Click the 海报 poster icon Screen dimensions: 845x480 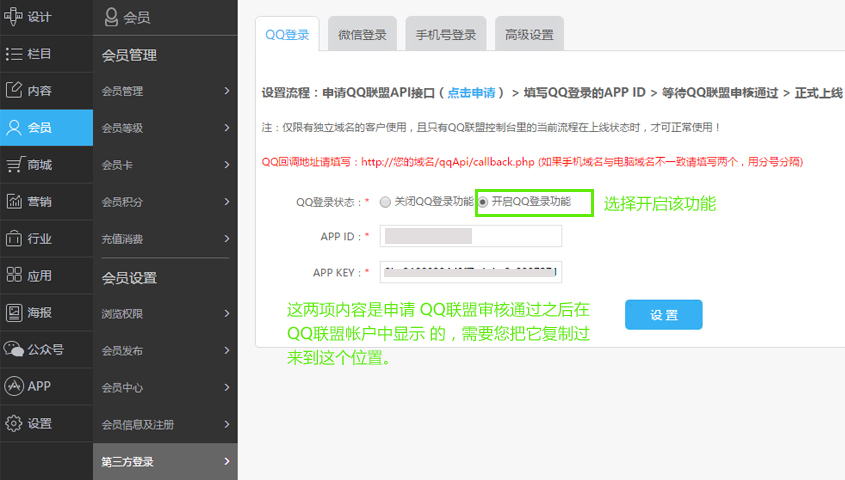click(x=14, y=312)
